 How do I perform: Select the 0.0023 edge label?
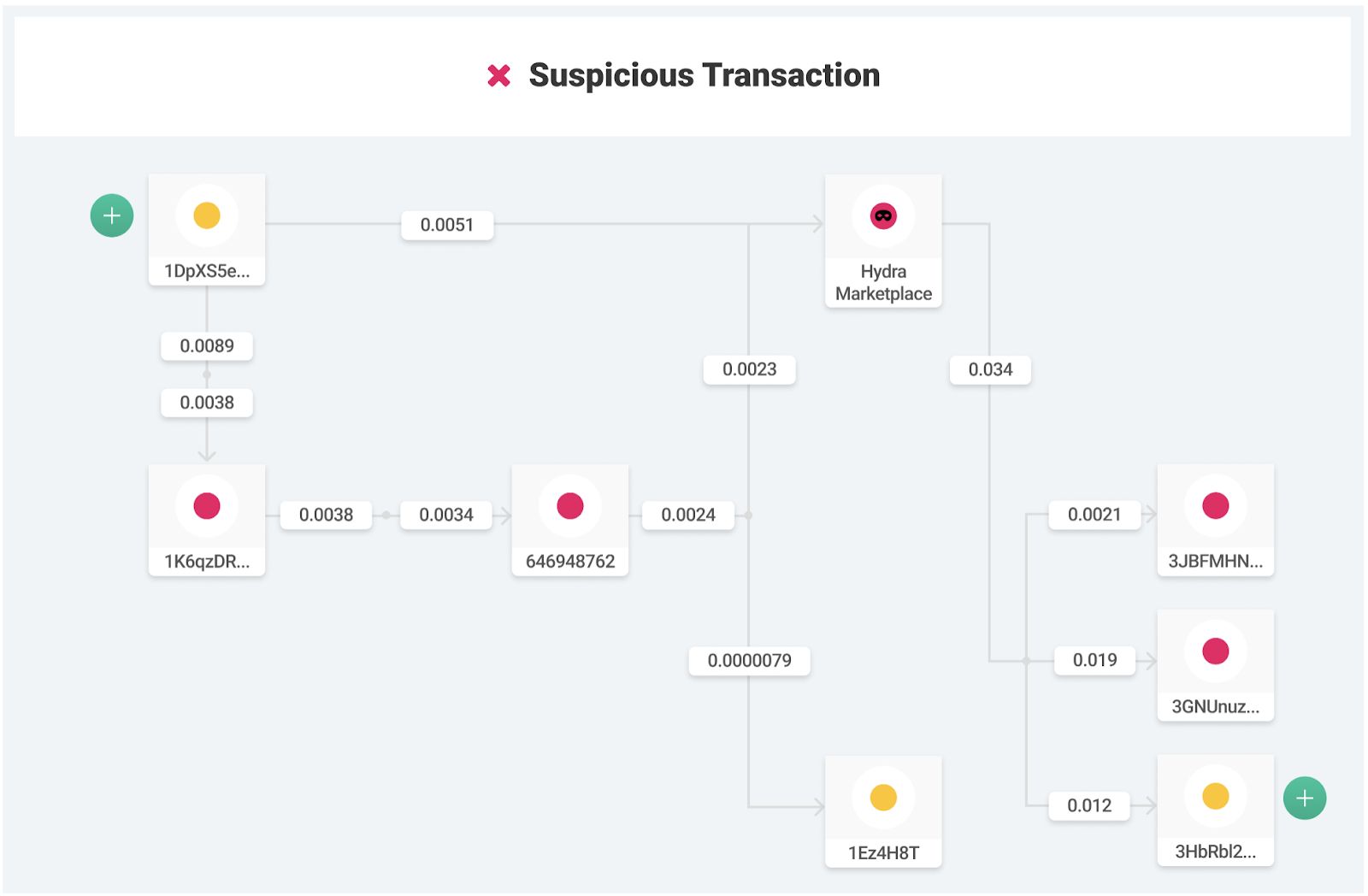point(750,369)
